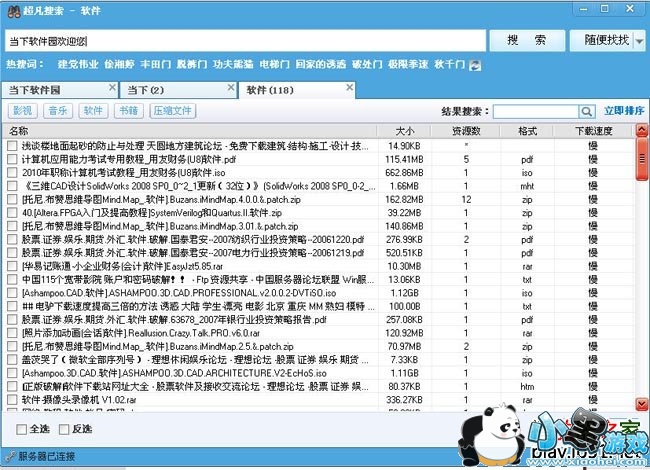Click the refresh hot words icon

(x=475, y=65)
